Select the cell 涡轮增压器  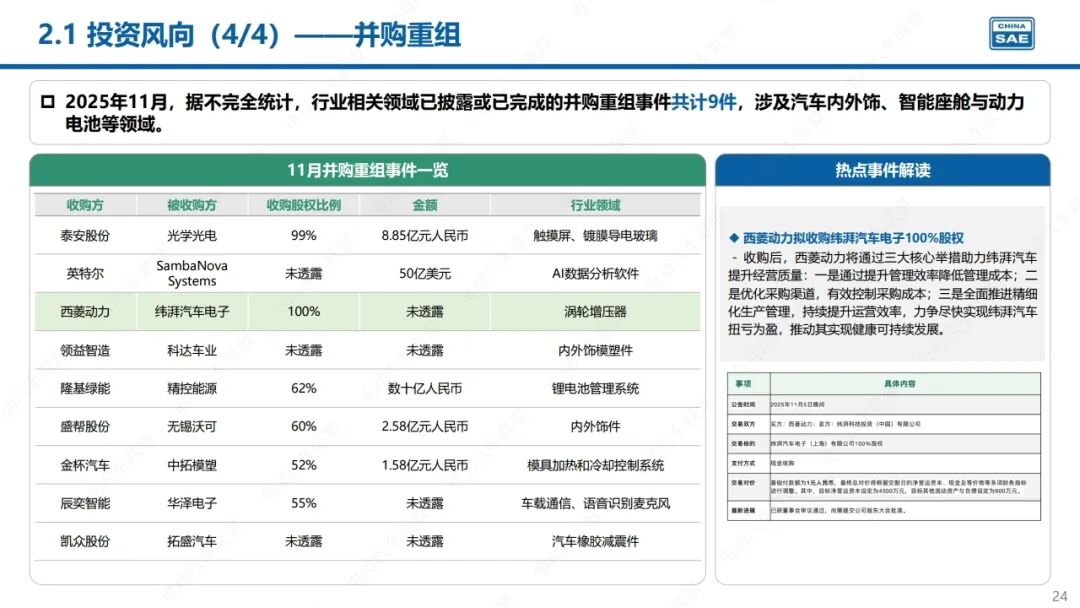pos(595,312)
